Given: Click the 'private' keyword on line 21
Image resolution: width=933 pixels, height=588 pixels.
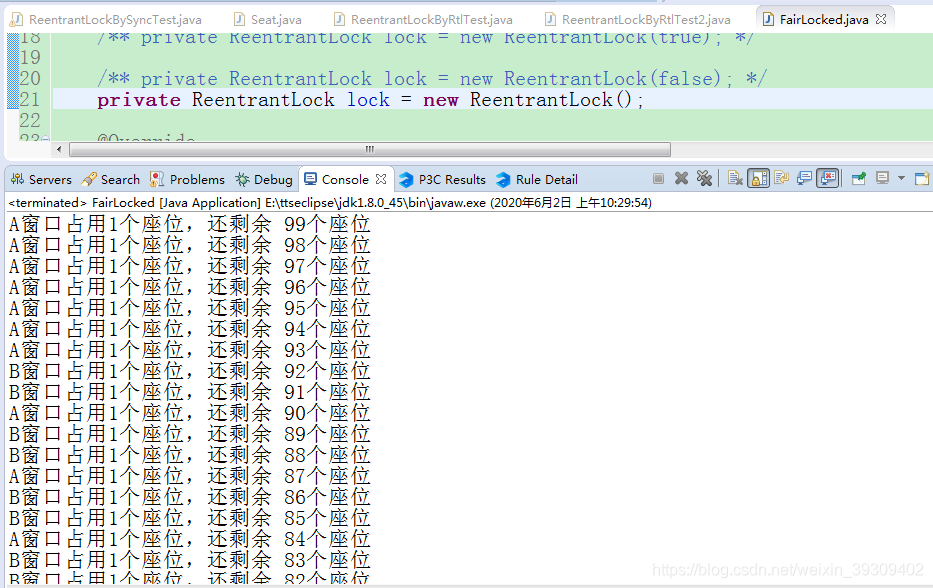Looking at the screenshot, I should [139, 100].
